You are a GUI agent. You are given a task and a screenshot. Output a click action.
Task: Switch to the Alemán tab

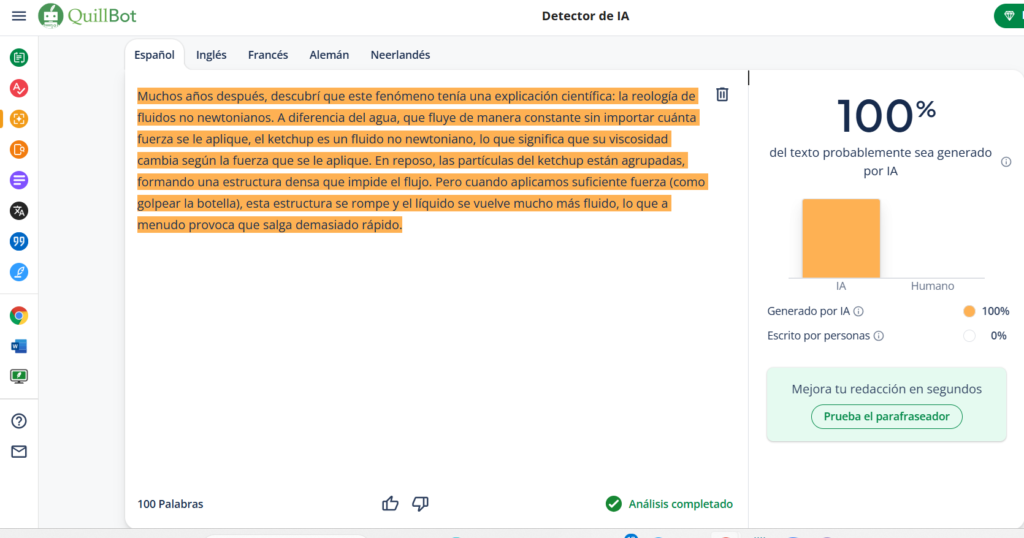329,55
